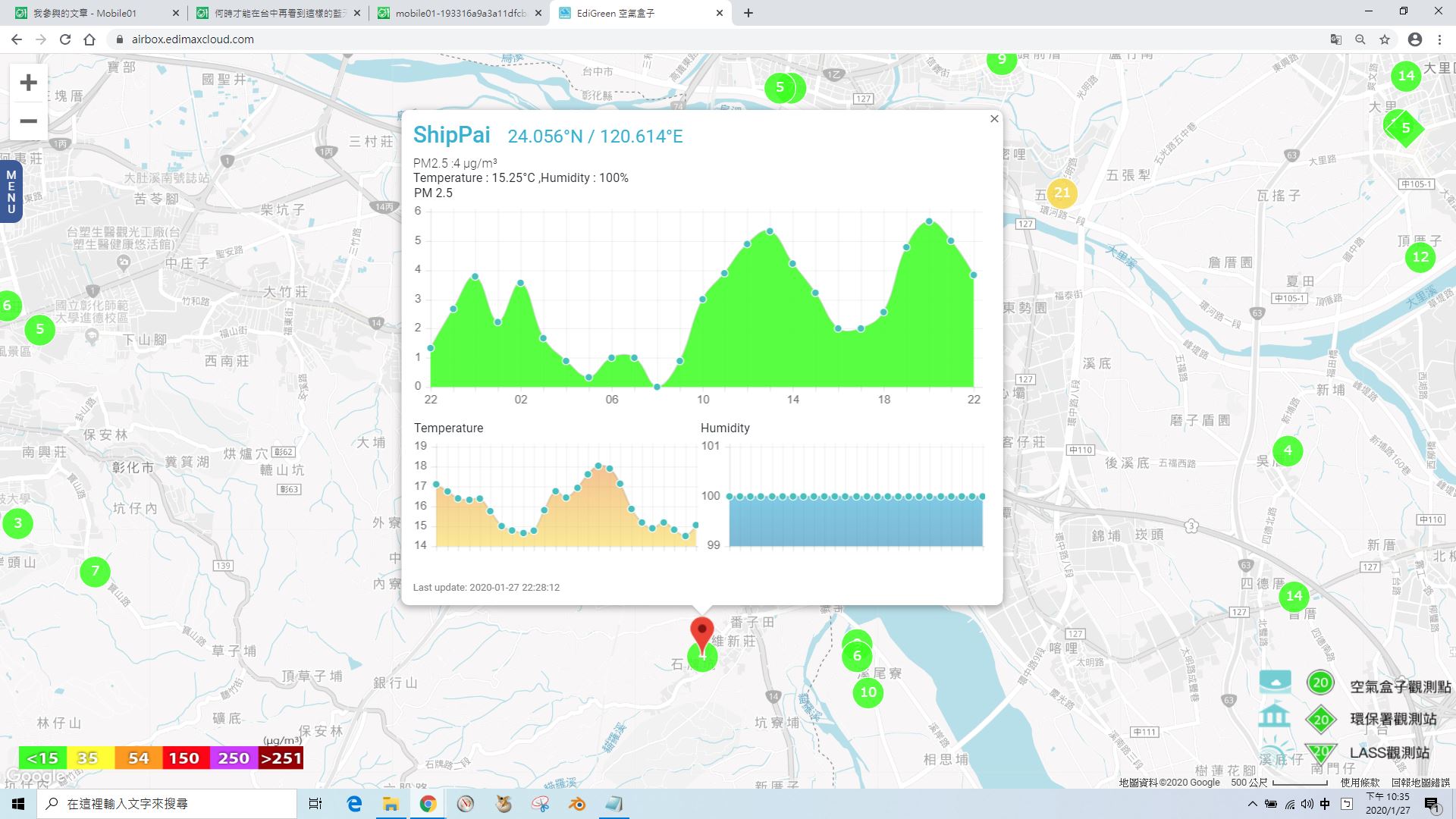Open the Windows Start menu
The image size is (1456, 819).
[18, 804]
